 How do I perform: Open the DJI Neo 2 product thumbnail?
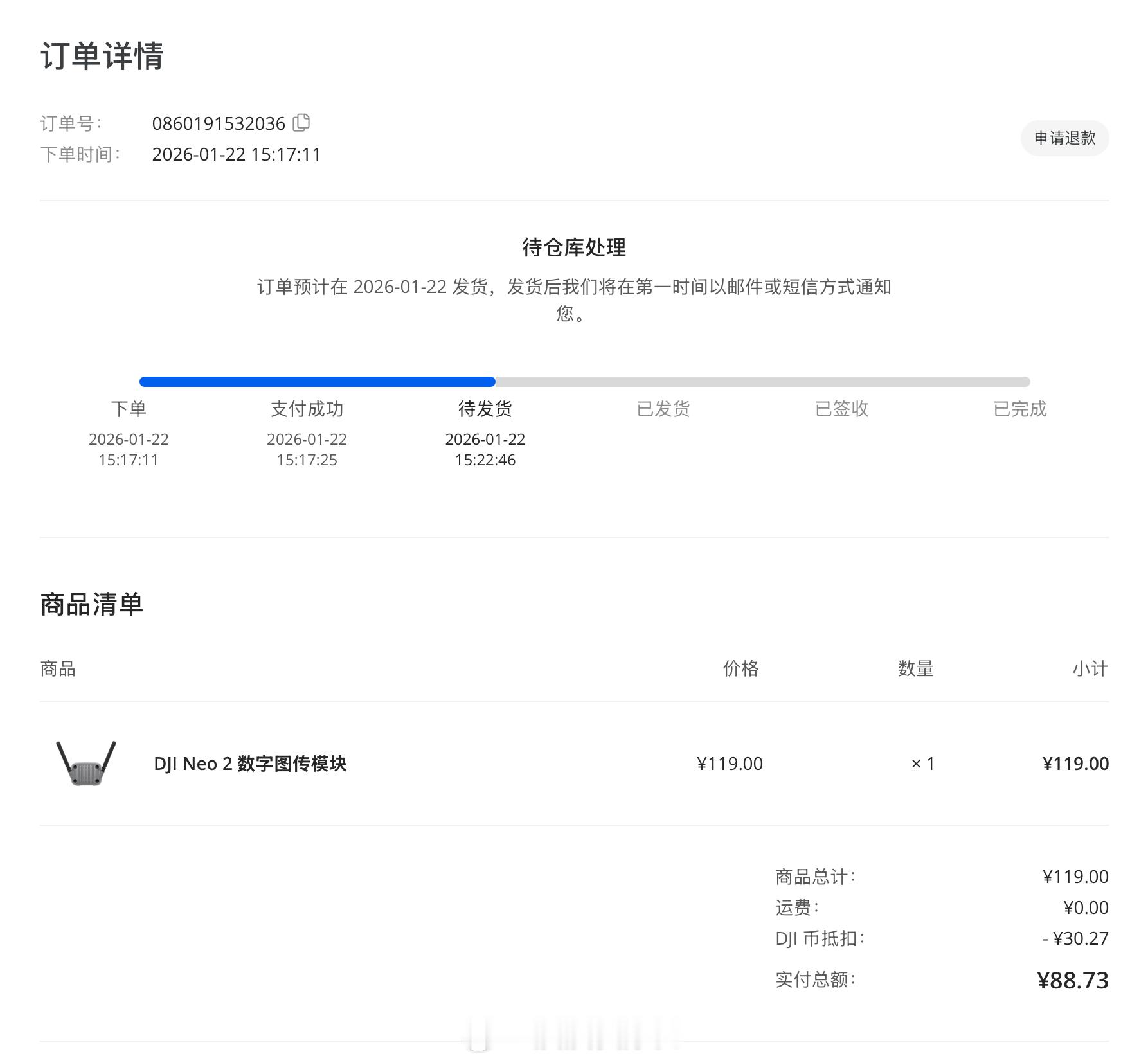click(x=86, y=764)
